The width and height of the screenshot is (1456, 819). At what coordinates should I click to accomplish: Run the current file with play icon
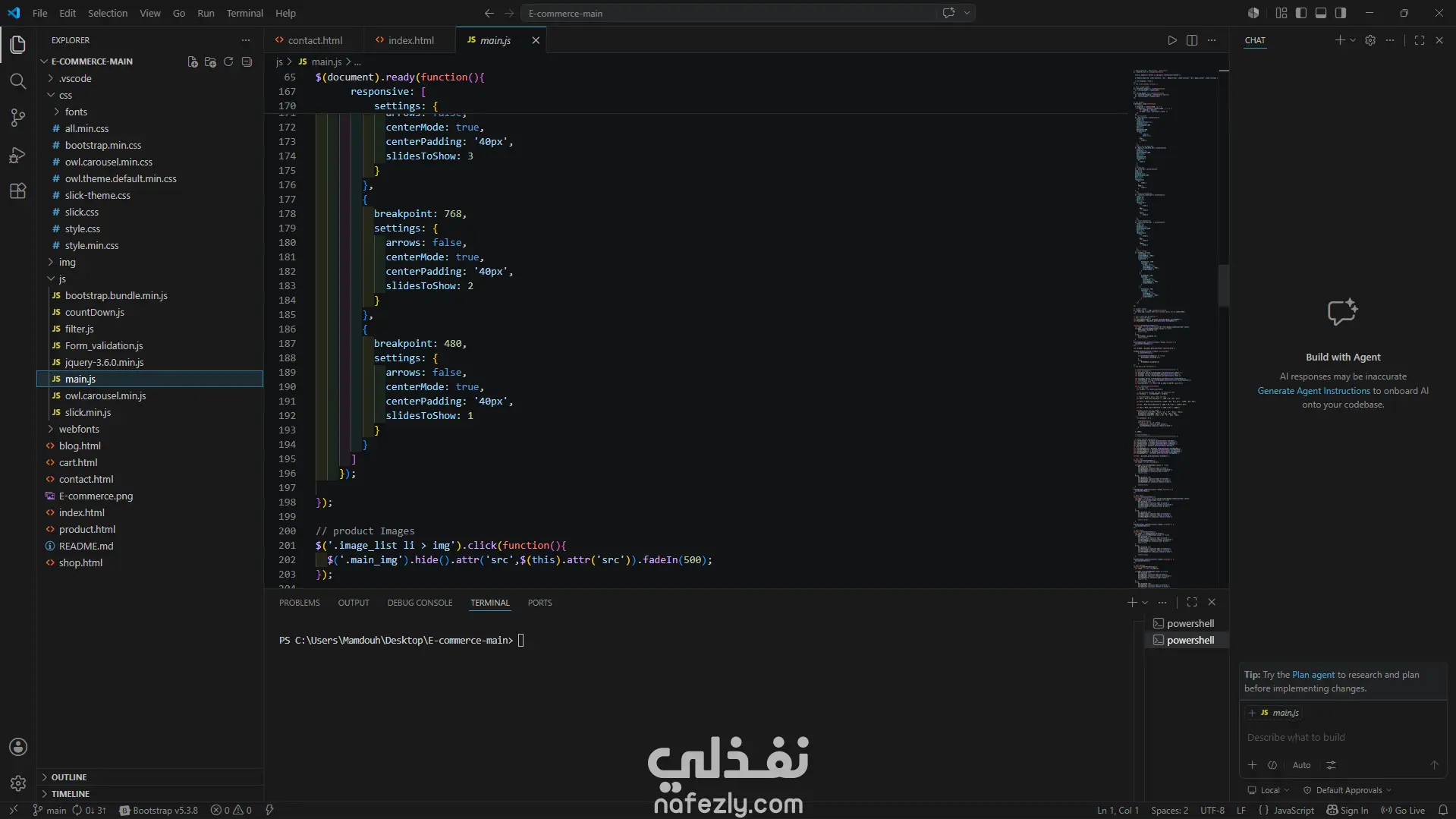pos(1172,40)
